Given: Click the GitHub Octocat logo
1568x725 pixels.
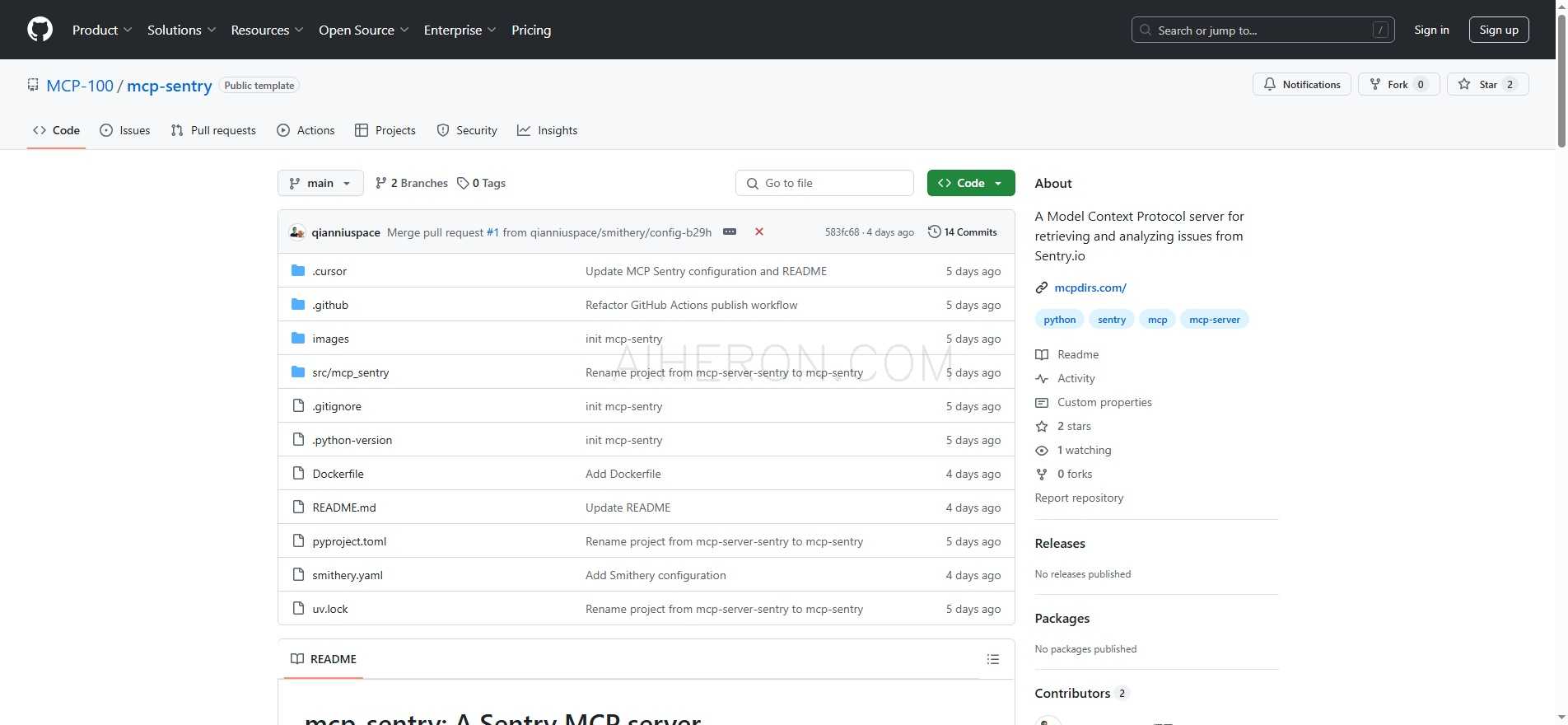Looking at the screenshot, I should pos(40,30).
